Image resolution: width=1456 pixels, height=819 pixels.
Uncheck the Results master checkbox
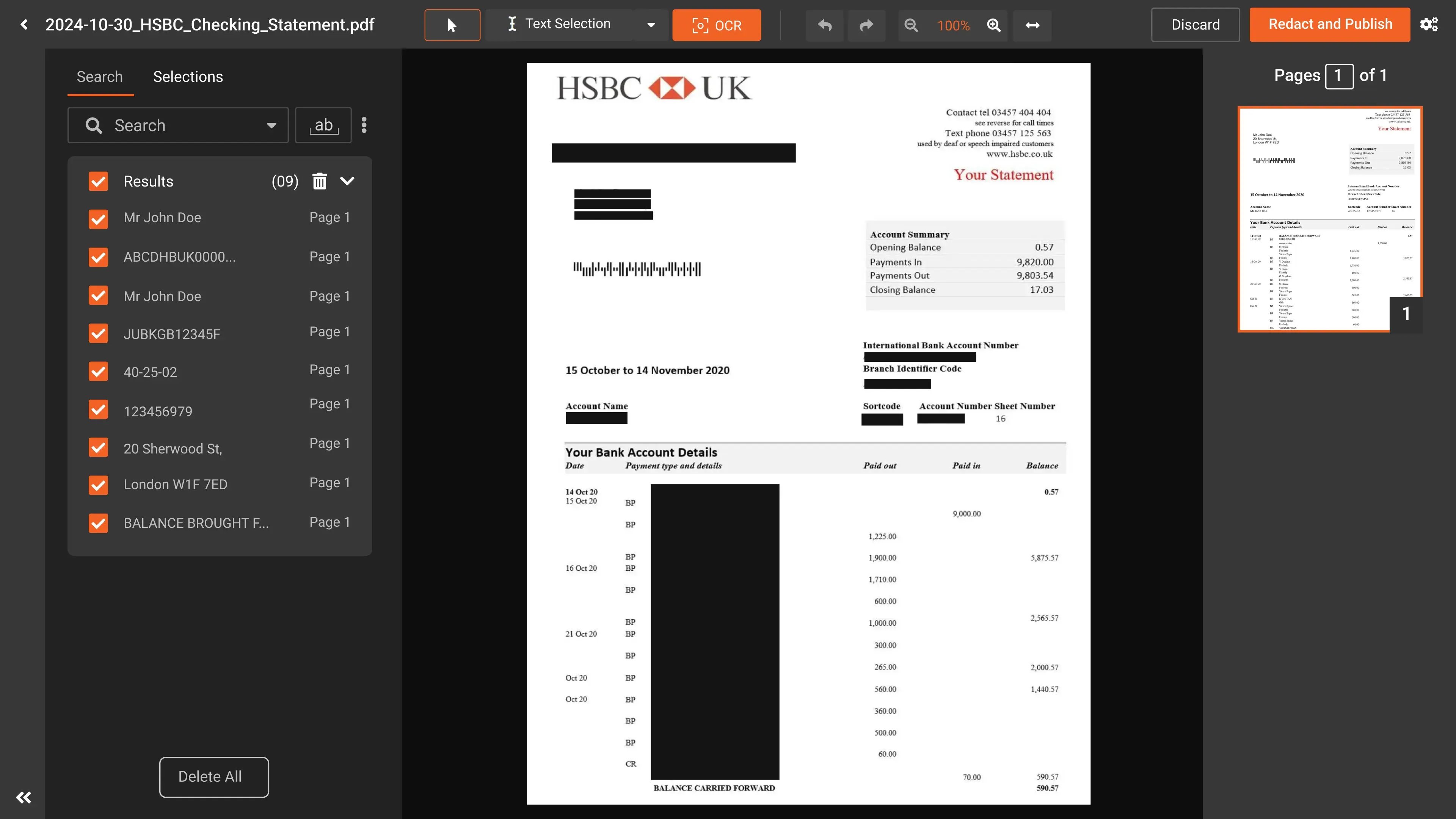tap(98, 181)
